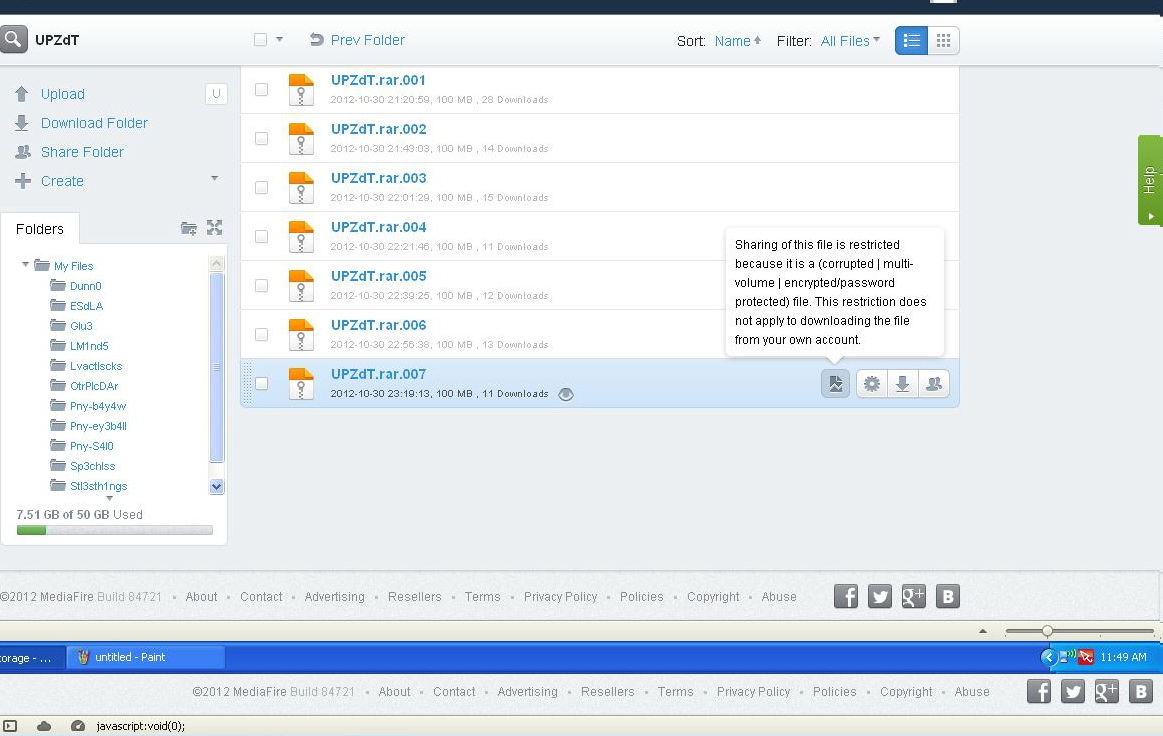Screen dimensions: 1163x736
Task: Select the Lvactlscks folder in tree
Action: (x=96, y=366)
